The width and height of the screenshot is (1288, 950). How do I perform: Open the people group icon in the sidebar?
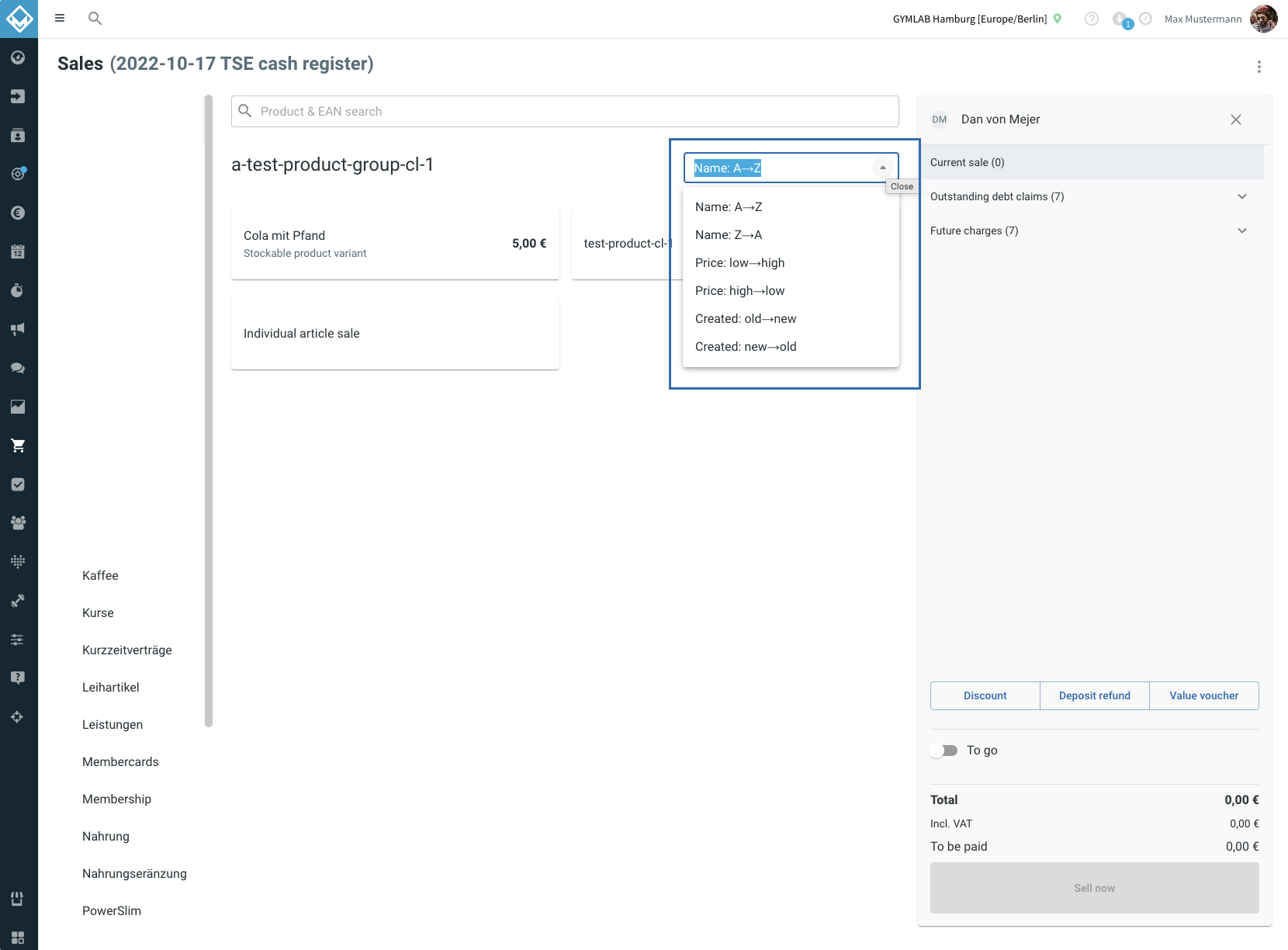point(18,523)
